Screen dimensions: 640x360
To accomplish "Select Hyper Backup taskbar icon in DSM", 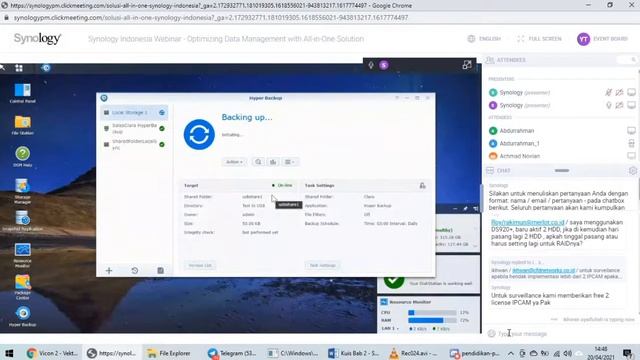I will pos(46,68).
